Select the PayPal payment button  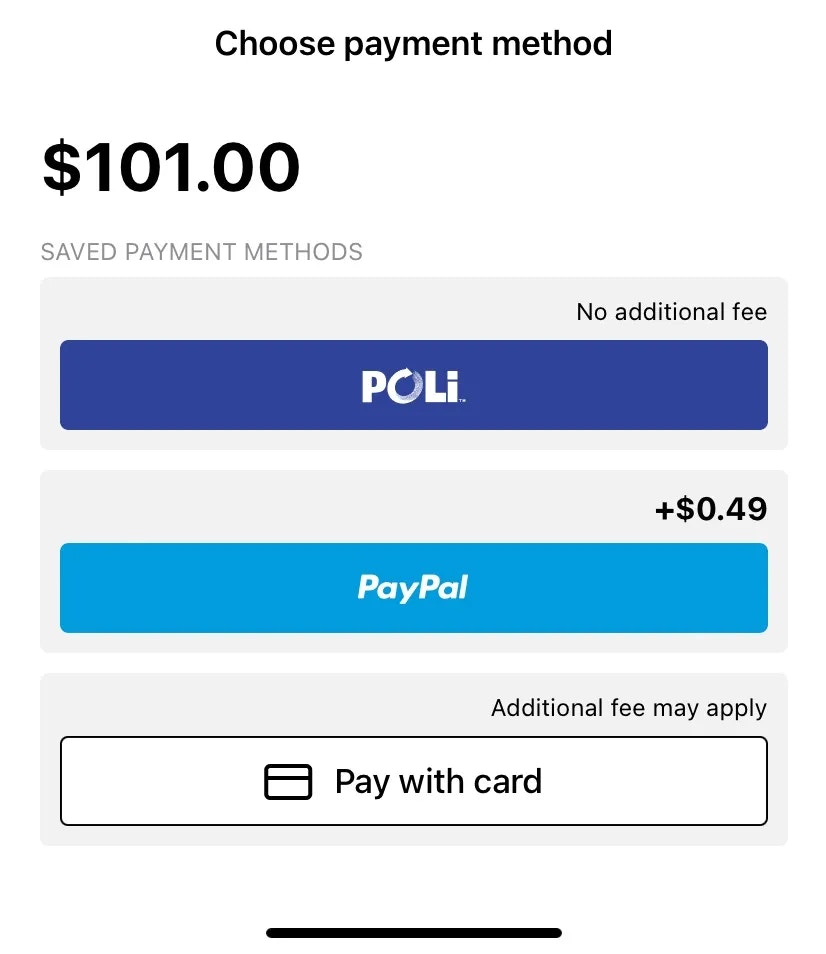tap(414, 588)
